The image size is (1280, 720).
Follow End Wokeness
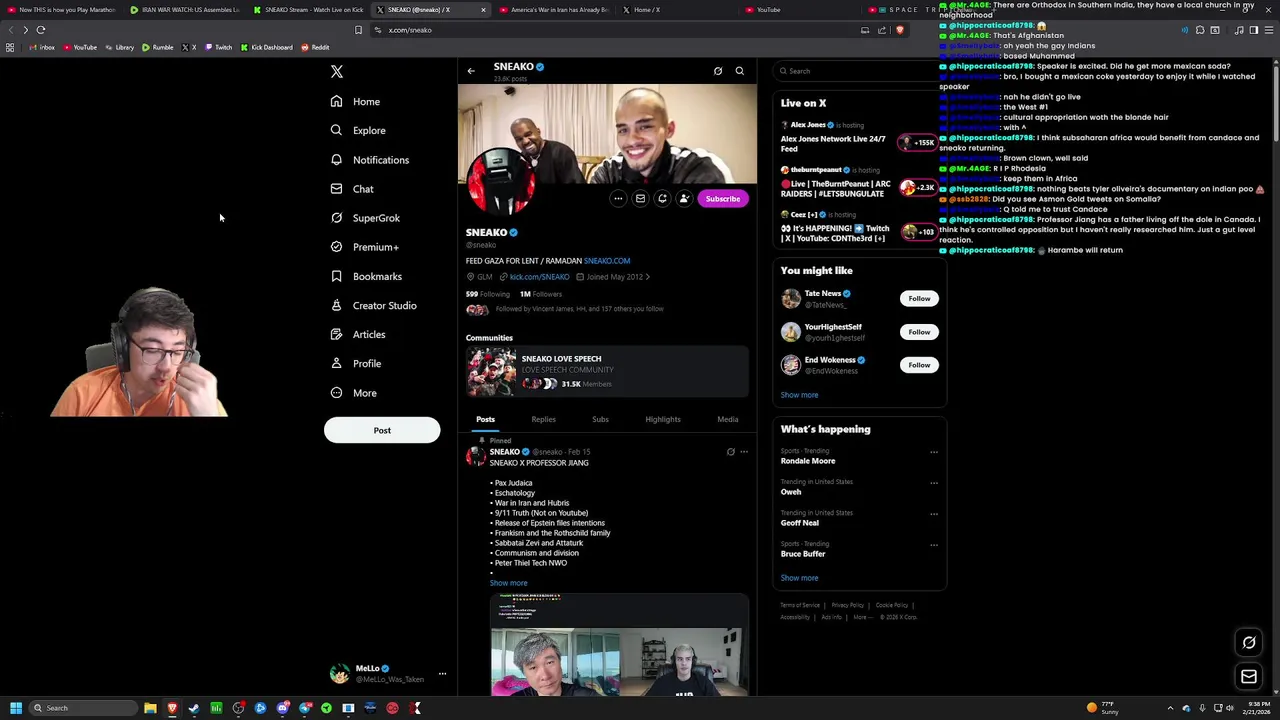point(919,365)
